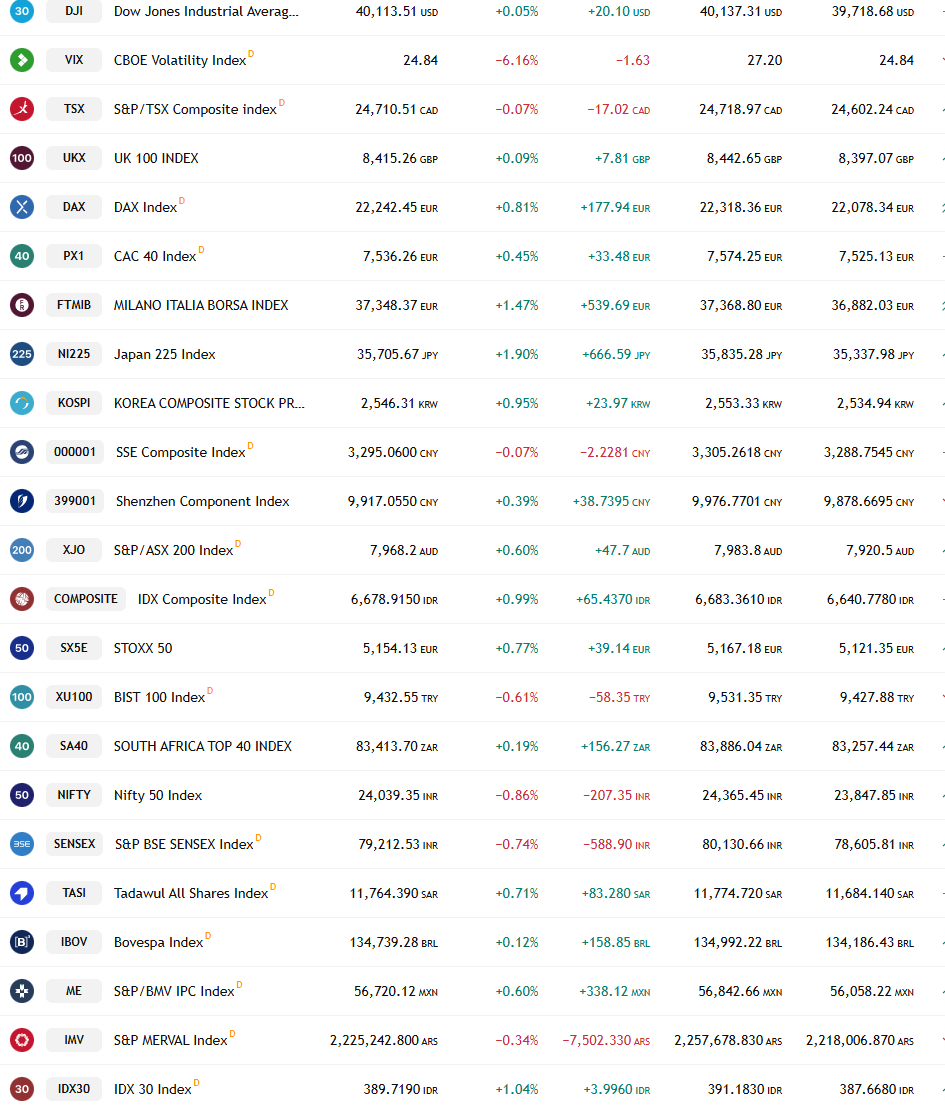Click the Japan 225 logo icon

pos(22,354)
